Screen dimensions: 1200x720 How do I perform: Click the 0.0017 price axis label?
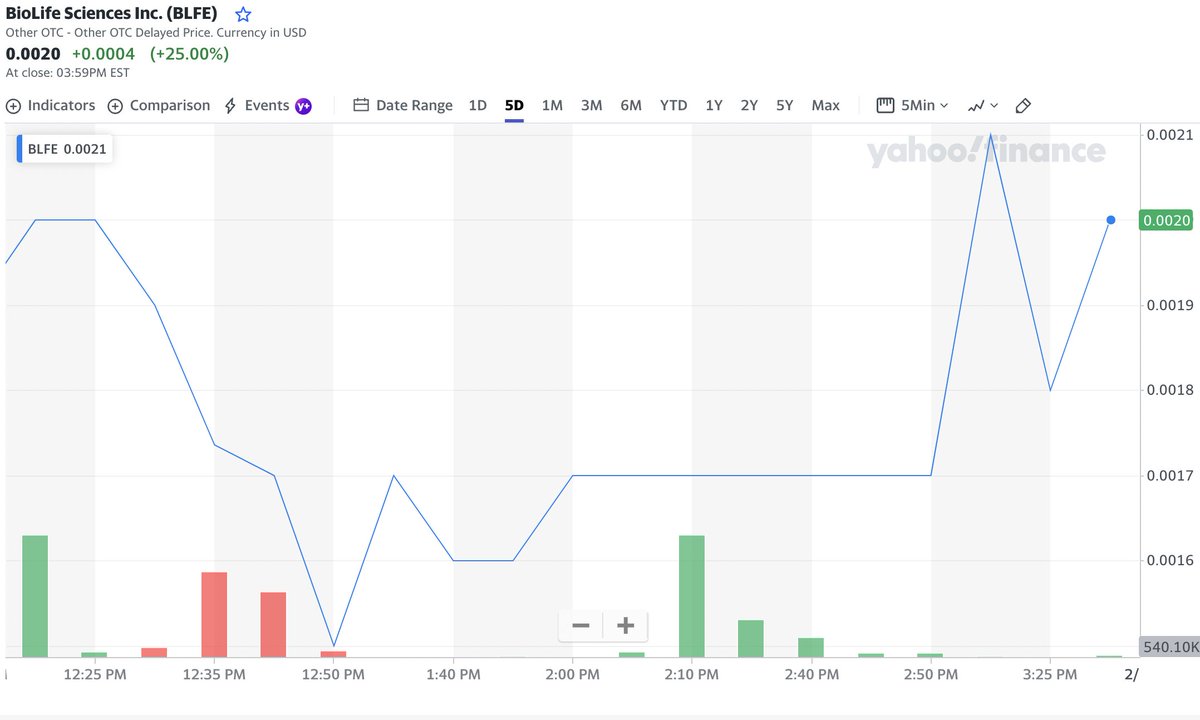(1169, 475)
